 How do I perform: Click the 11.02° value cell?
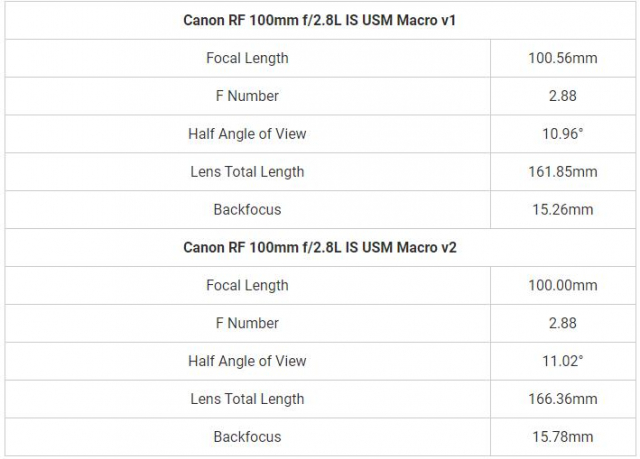[562, 361]
